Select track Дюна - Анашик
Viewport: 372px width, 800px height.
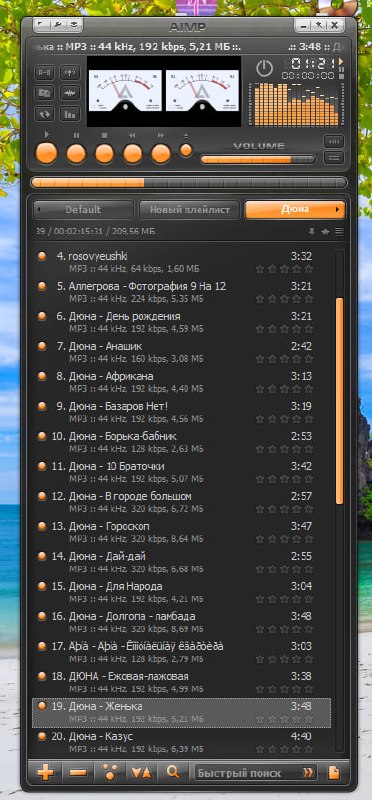pos(181,352)
